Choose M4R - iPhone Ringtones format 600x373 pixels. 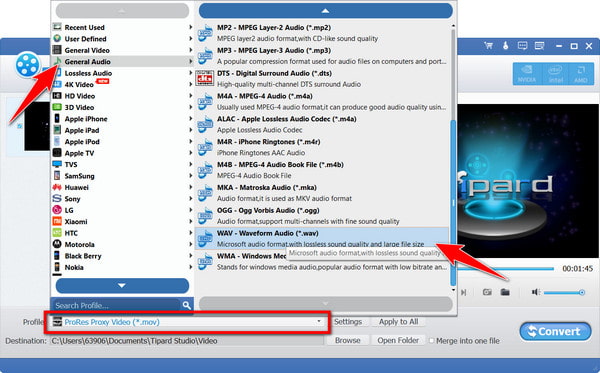pos(322,147)
